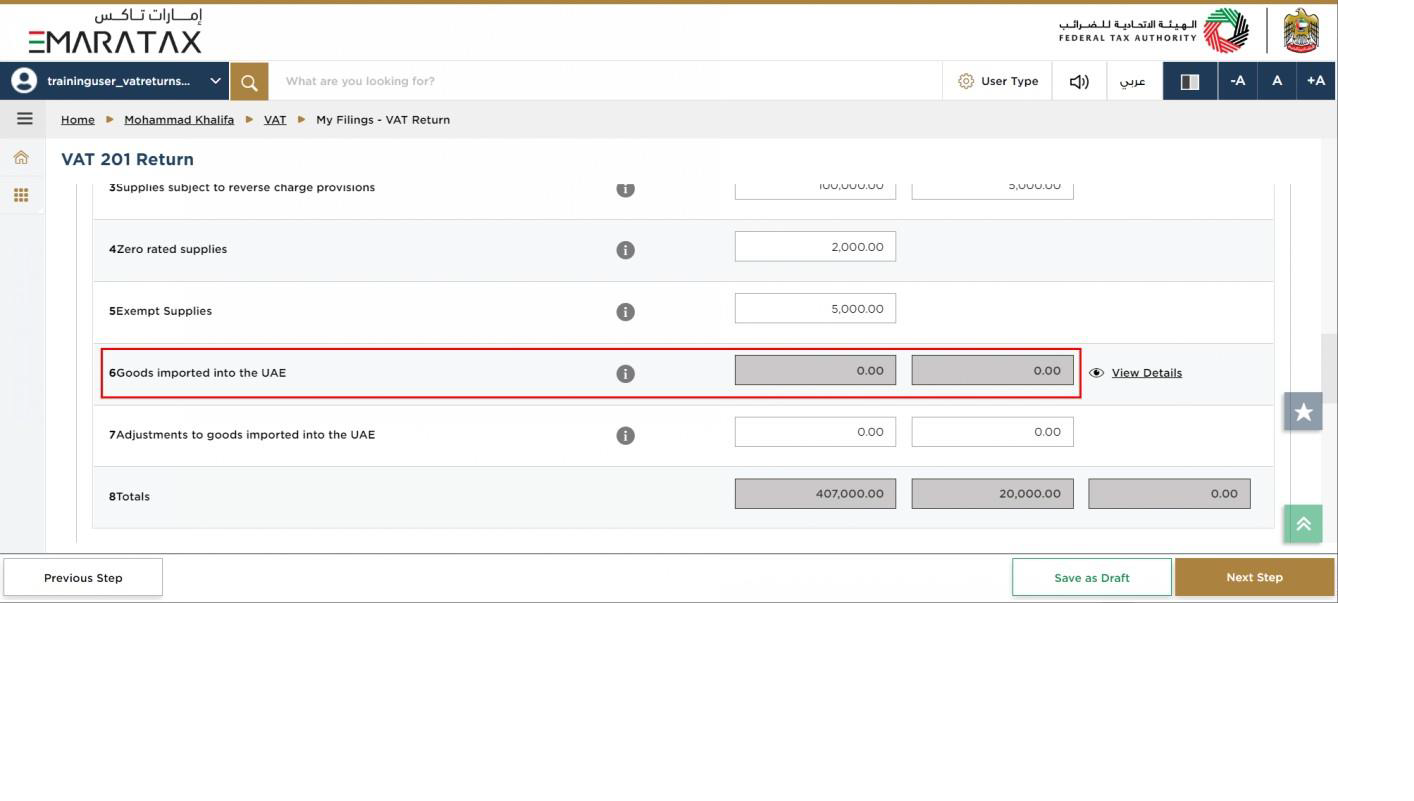The height and width of the screenshot is (801, 1414).
Task: Click '6Goods imported into the UAE' label
Action: (197, 373)
